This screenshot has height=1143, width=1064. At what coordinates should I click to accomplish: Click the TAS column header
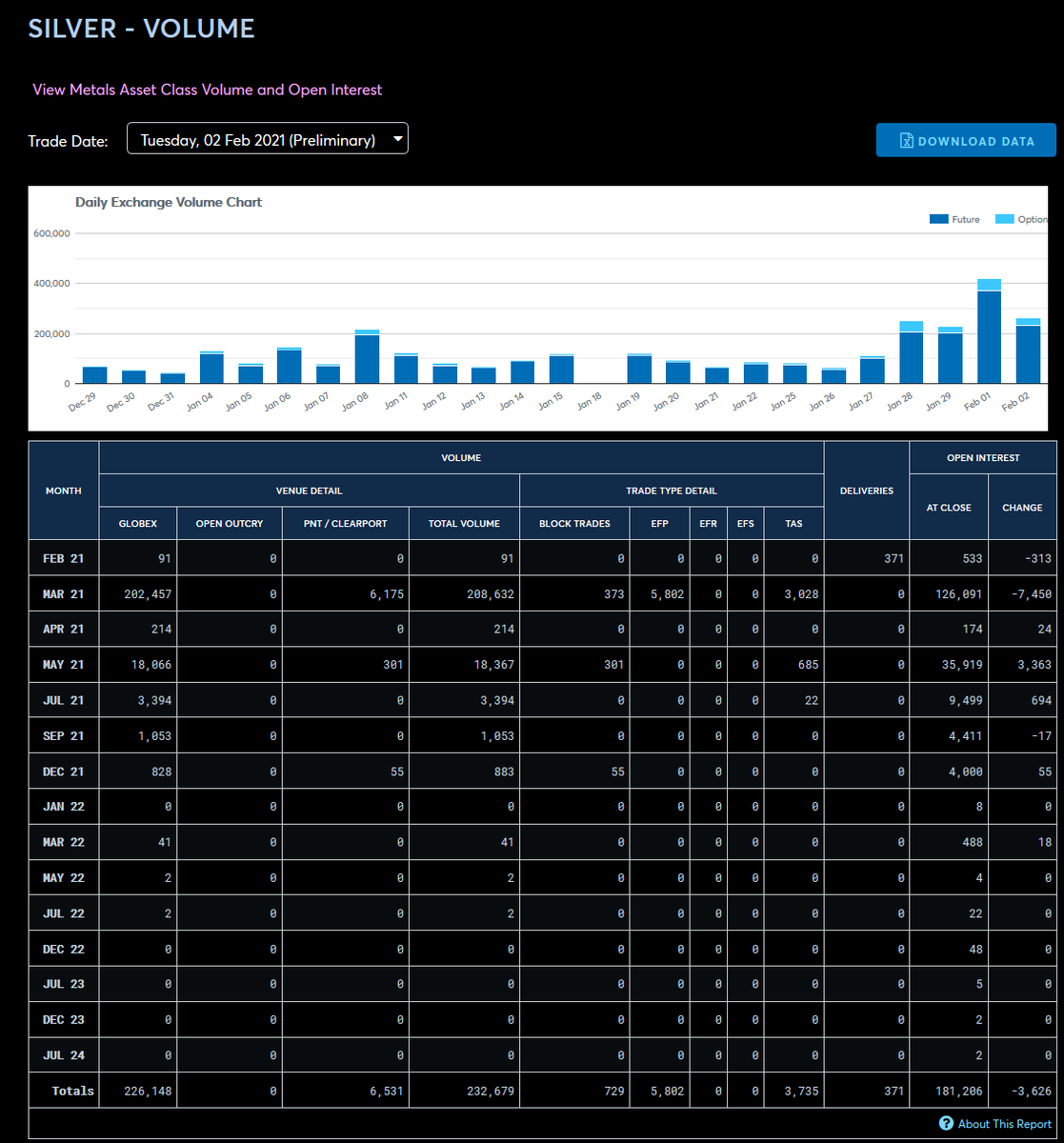[x=794, y=523]
